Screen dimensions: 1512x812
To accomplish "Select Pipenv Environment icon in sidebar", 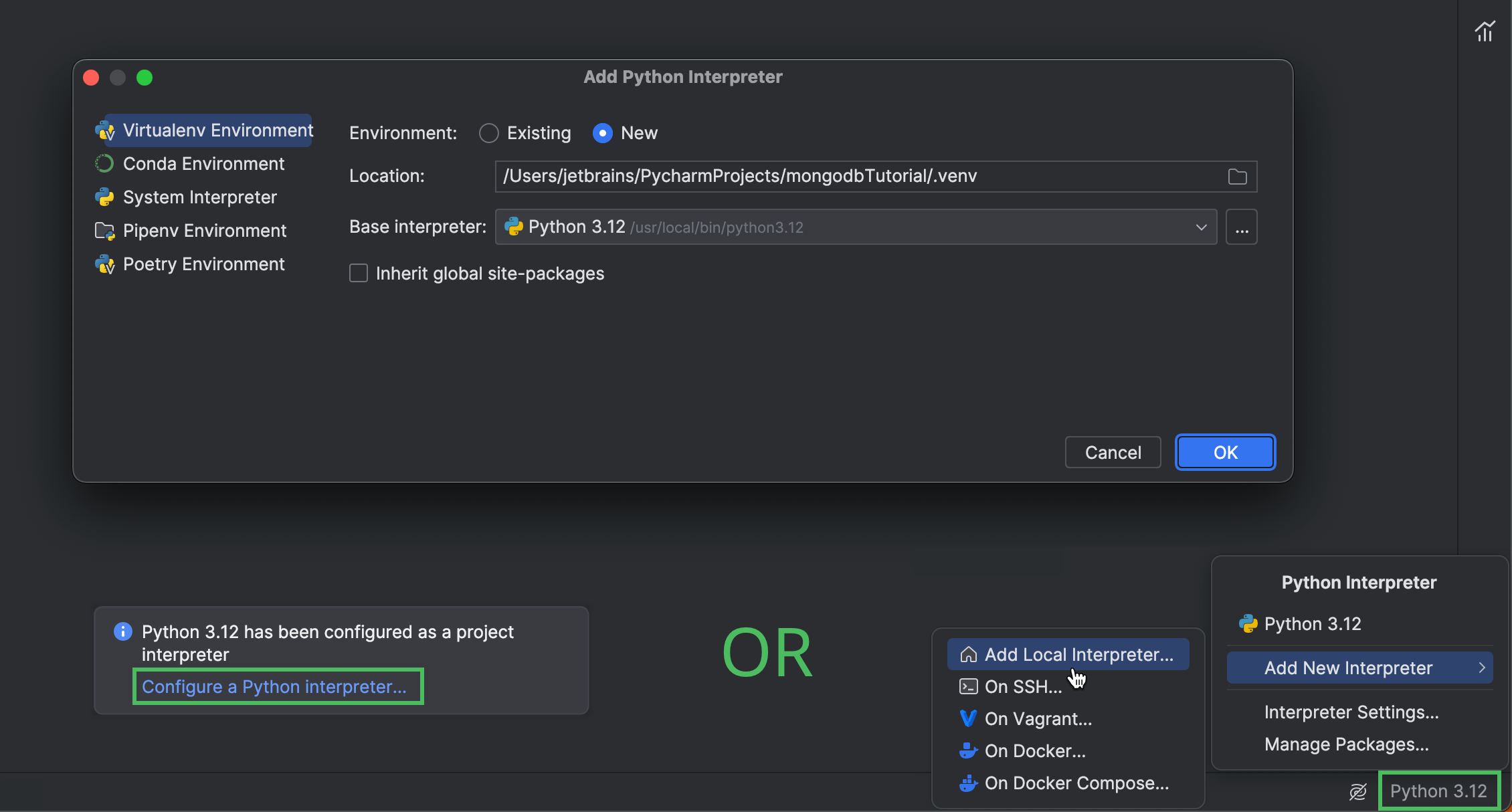I will tap(104, 230).
